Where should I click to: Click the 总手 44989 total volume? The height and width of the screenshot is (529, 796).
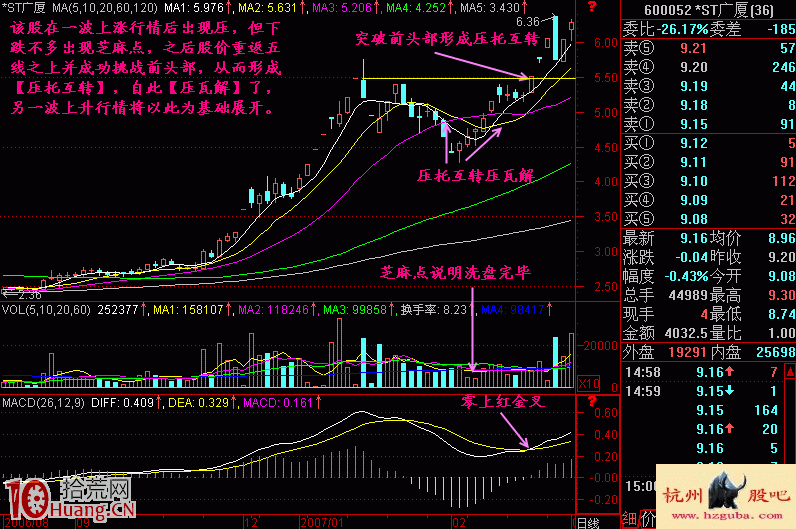click(688, 295)
